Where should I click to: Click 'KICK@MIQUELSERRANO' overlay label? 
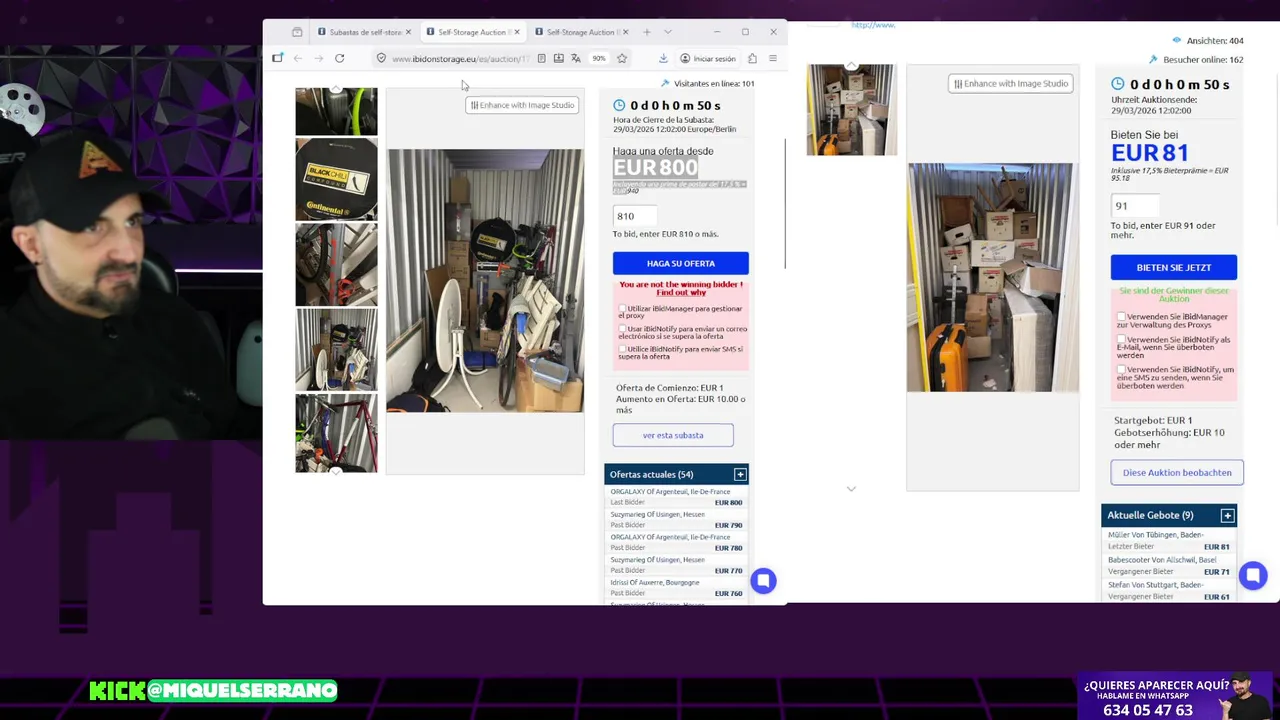(x=213, y=690)
